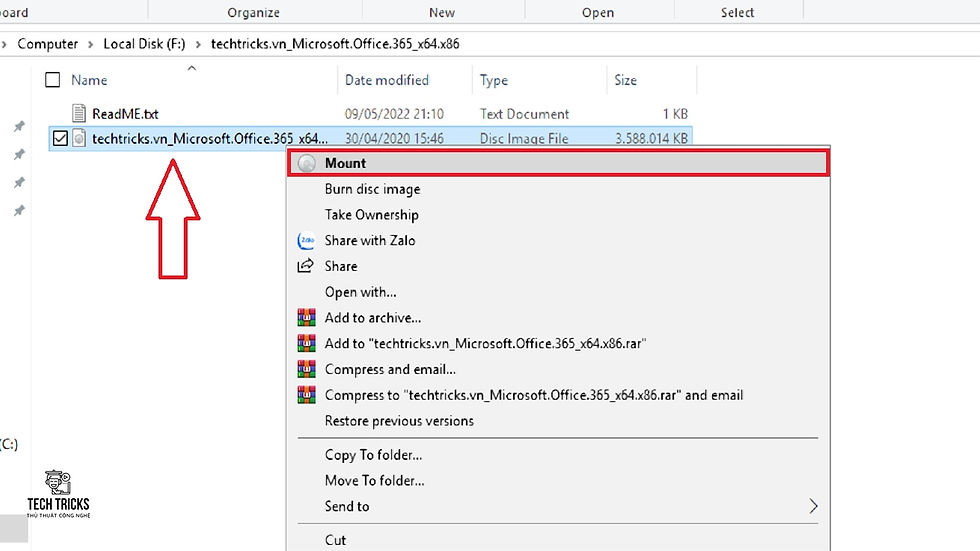Expand chevron before Computer breadcrumb
The width and height of the screenshot is (980, 551).
[4, 44]
